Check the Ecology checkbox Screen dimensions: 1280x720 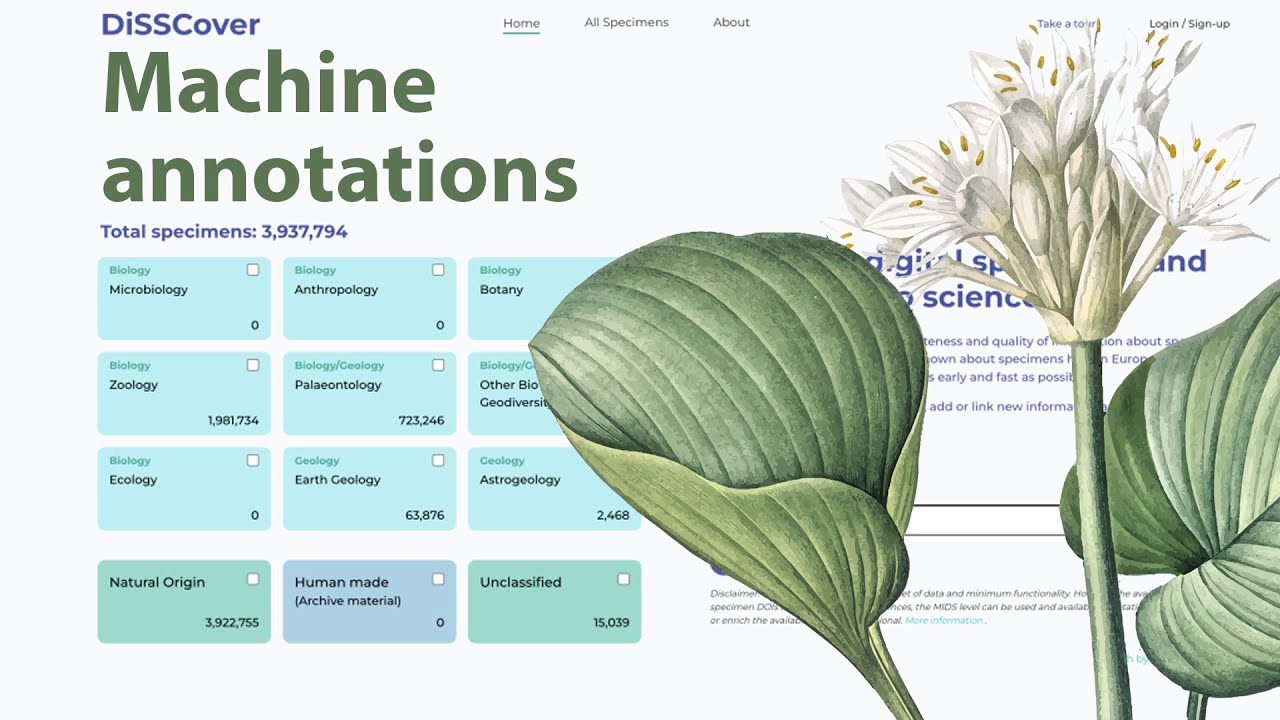(253, 460)
